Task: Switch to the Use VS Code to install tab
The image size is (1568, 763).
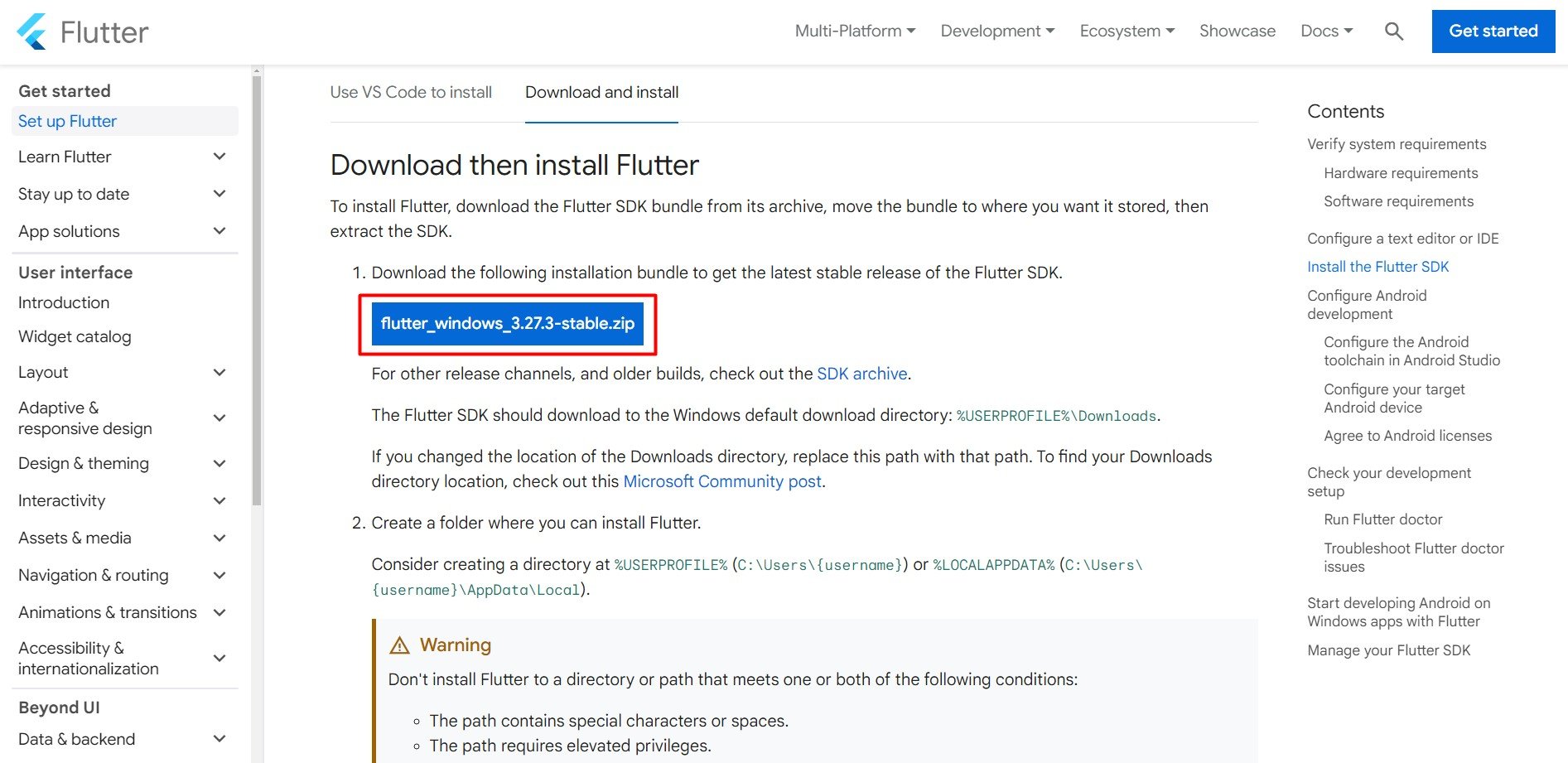Action: [x=411, y=93]
